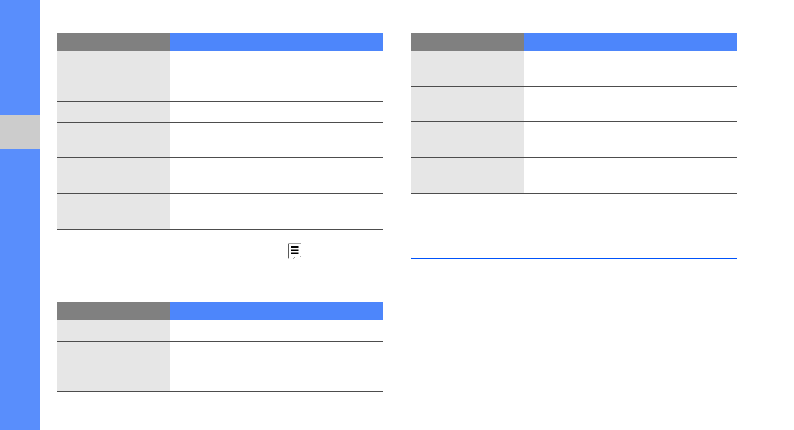Select the tall last-row gray cell in bottom-left table
Image resolution: width=794 pixels, height=430 pixels.
pos(113,366)
